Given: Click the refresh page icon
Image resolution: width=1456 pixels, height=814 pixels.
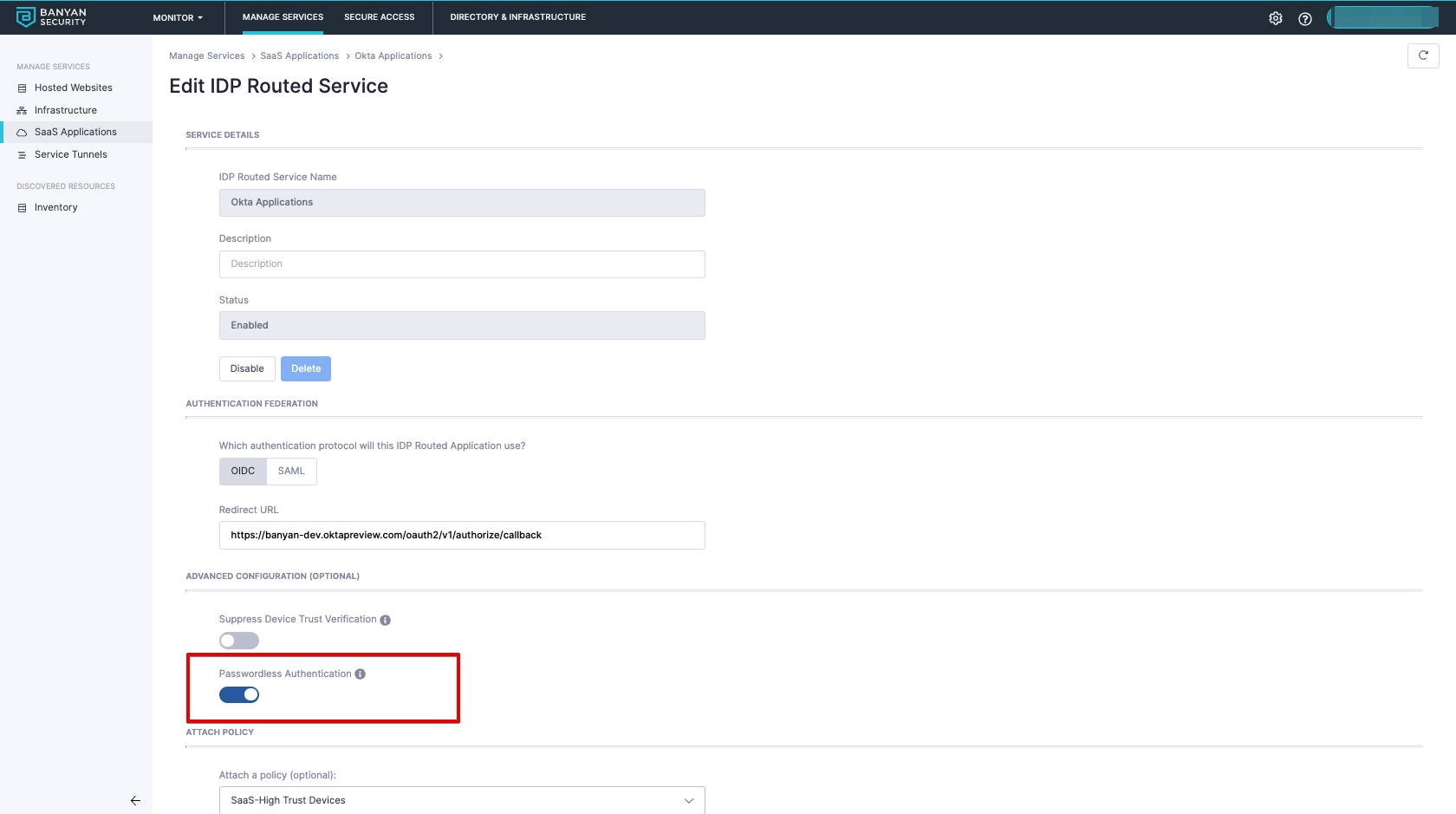Looking at the screenshot, I should [1423, 55].
